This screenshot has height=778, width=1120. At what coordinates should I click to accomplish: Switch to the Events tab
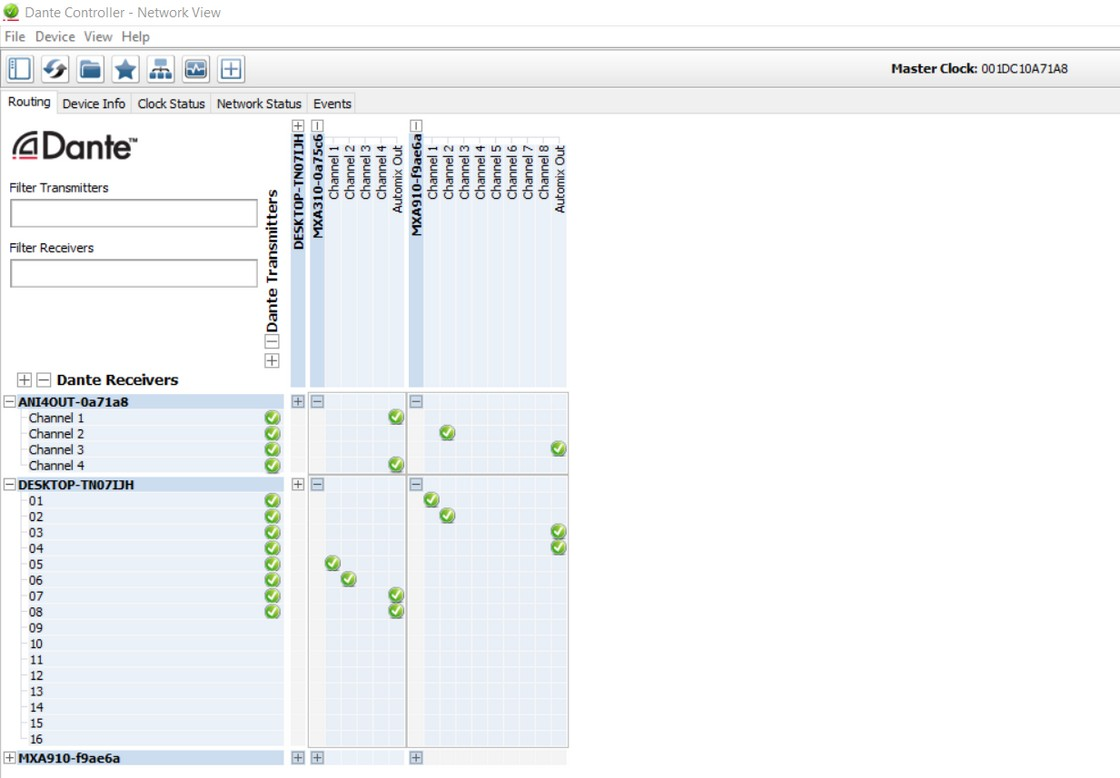pos(332,104)
